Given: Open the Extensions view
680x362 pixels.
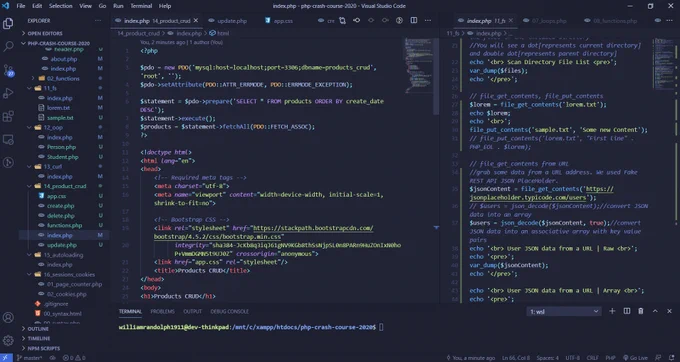Looking at the screenshot, I should [x=8, y=116].
